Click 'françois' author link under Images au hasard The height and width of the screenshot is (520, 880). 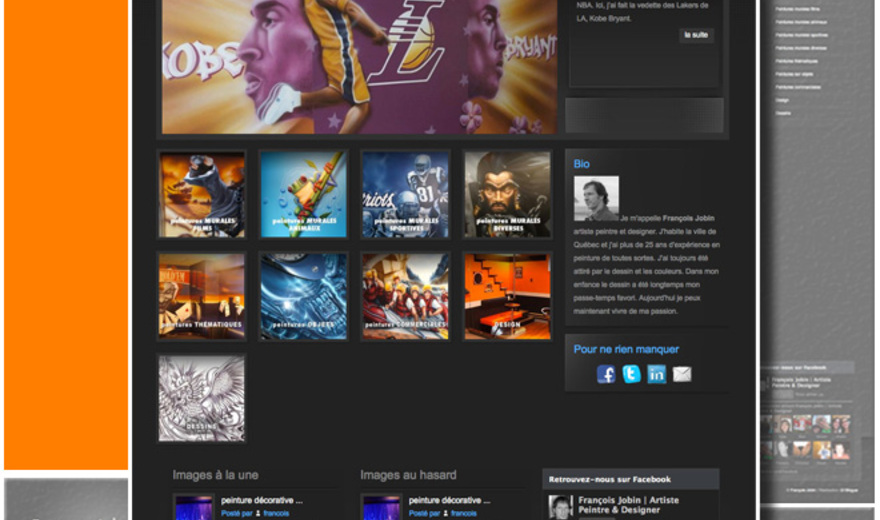tap(464, 513)
